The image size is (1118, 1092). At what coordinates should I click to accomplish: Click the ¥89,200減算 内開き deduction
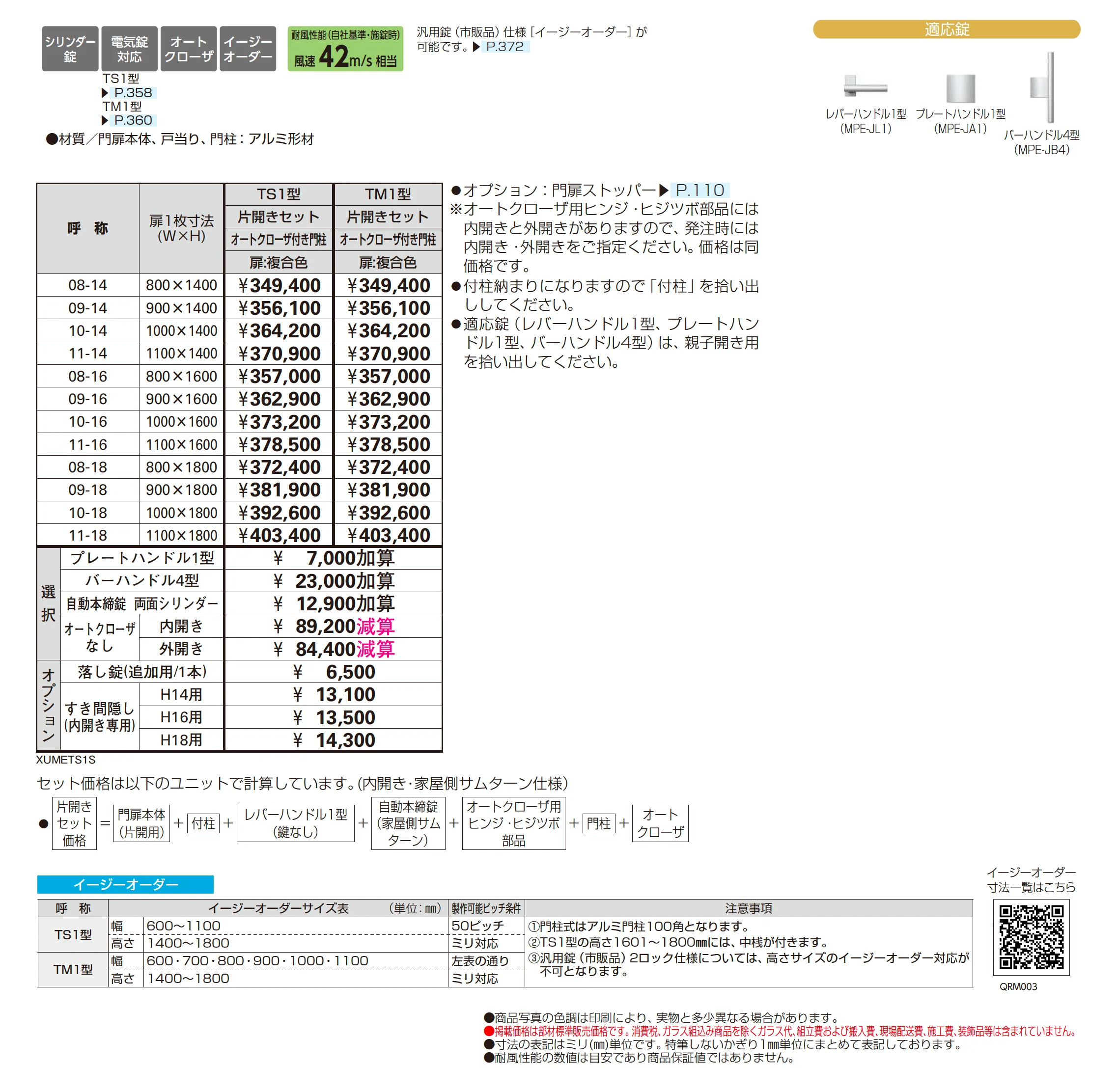[x=333, y=627]
